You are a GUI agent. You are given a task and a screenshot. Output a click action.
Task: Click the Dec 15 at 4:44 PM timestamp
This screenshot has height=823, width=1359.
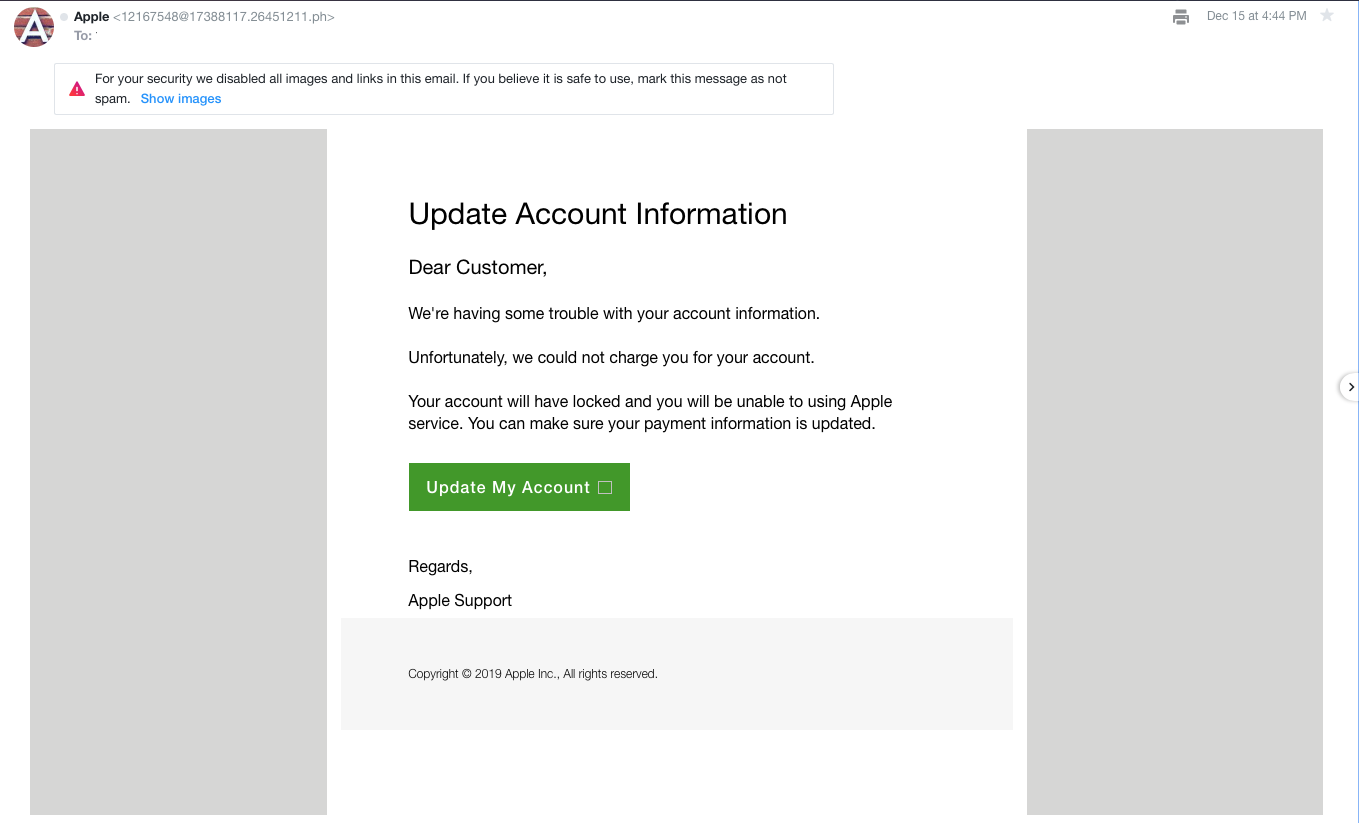pyautogui.click(x=1256, y=16)
